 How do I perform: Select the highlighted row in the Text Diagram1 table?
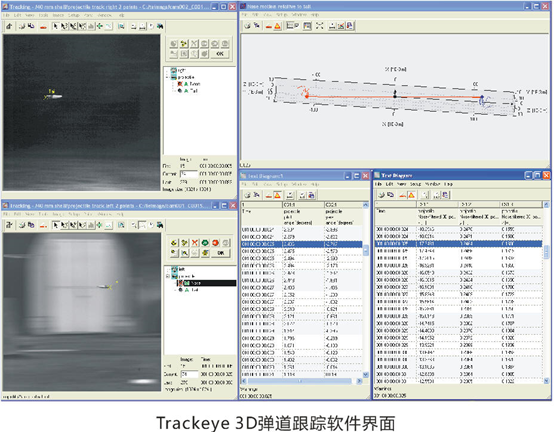(301, 244)
